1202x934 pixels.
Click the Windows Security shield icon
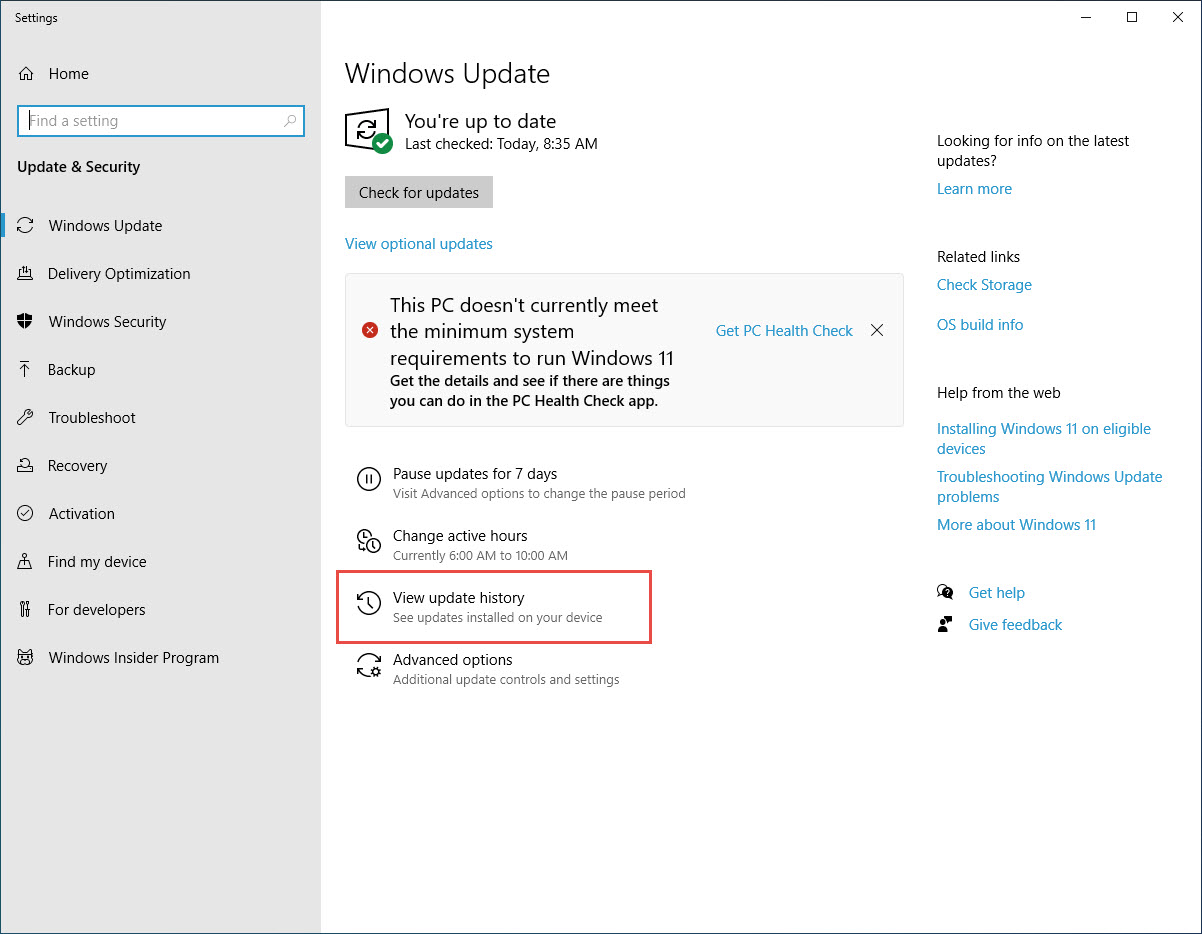click(x=26, y=322)
